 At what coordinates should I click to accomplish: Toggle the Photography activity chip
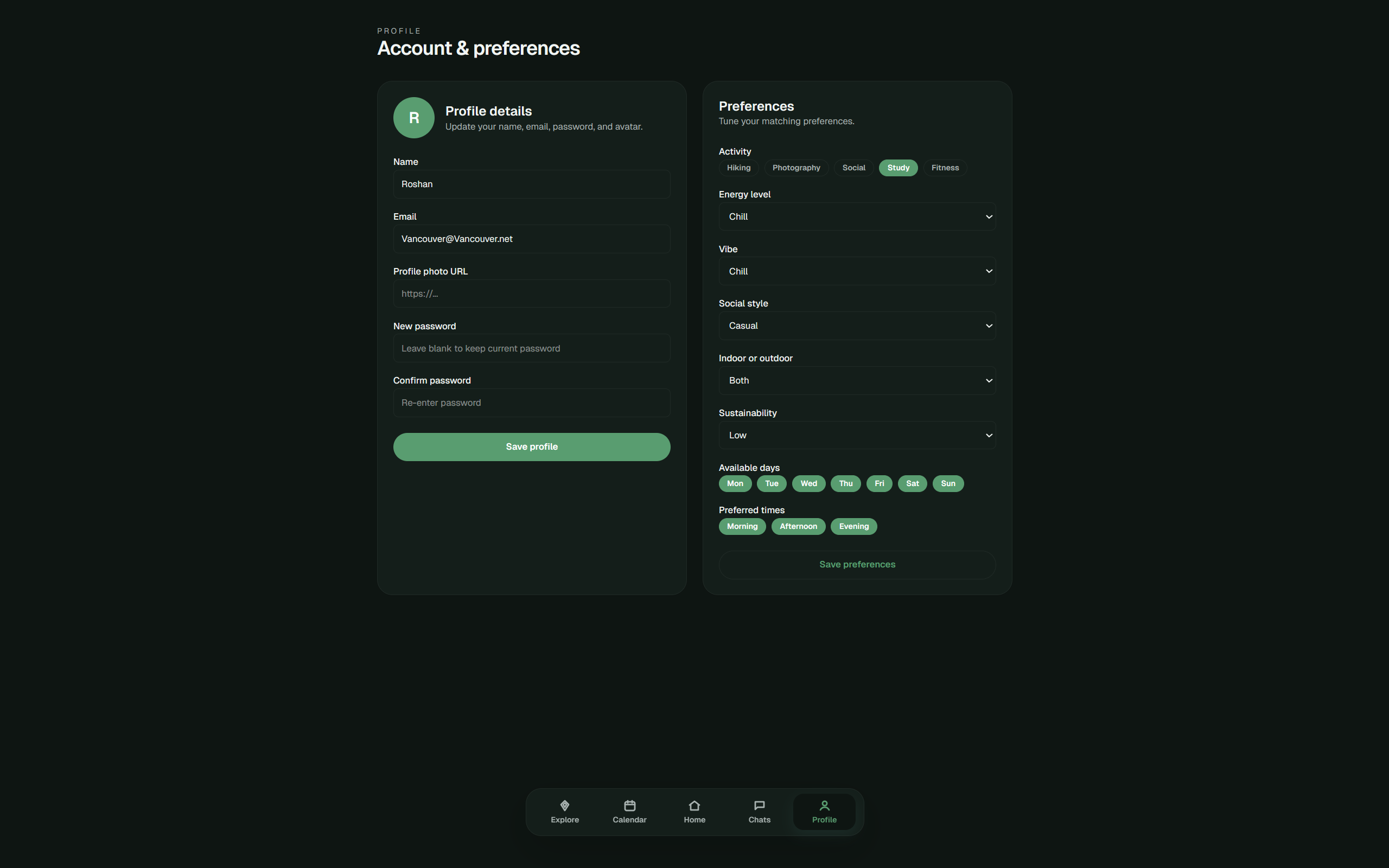point(795,168)
